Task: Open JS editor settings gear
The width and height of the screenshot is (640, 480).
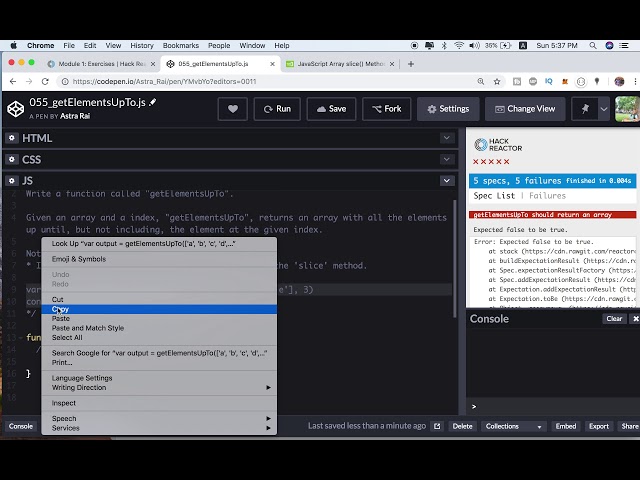Action: tap(12, 180)
